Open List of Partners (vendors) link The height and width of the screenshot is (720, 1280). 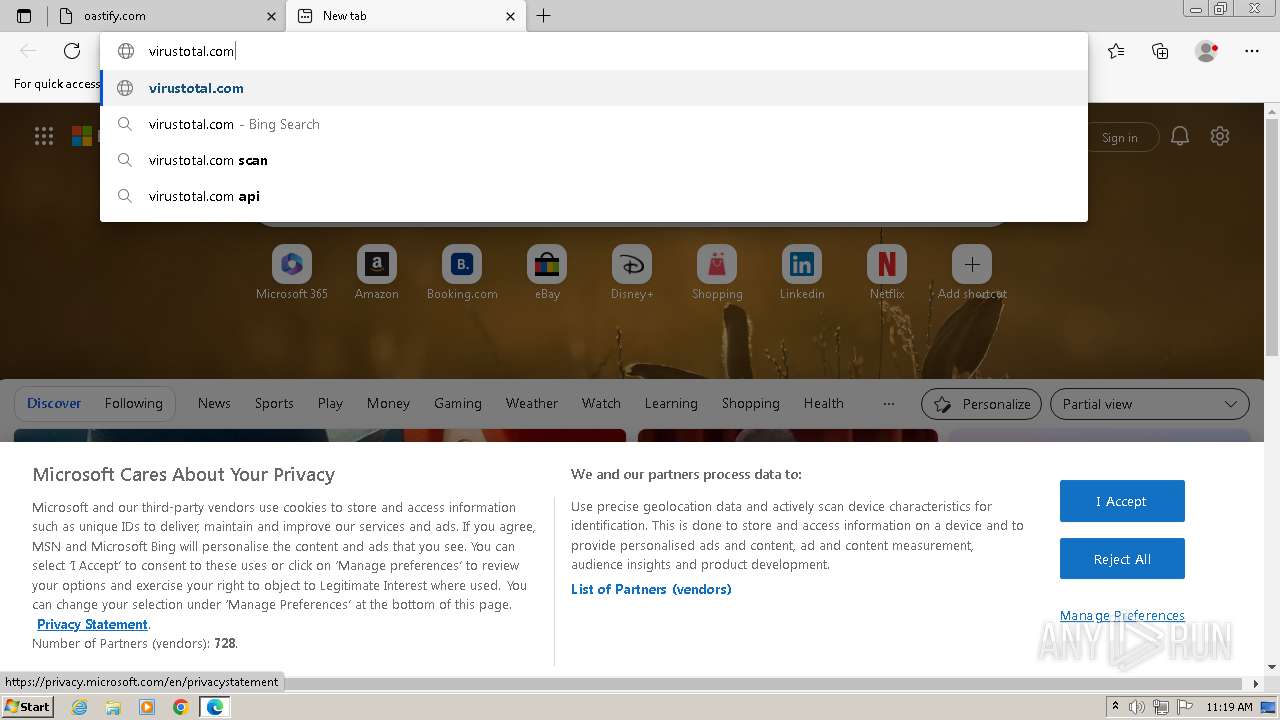tap(651, 589)
